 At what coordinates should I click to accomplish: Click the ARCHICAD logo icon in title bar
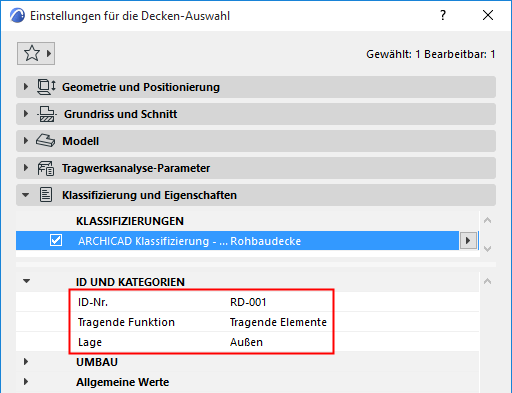click(17, 16)
